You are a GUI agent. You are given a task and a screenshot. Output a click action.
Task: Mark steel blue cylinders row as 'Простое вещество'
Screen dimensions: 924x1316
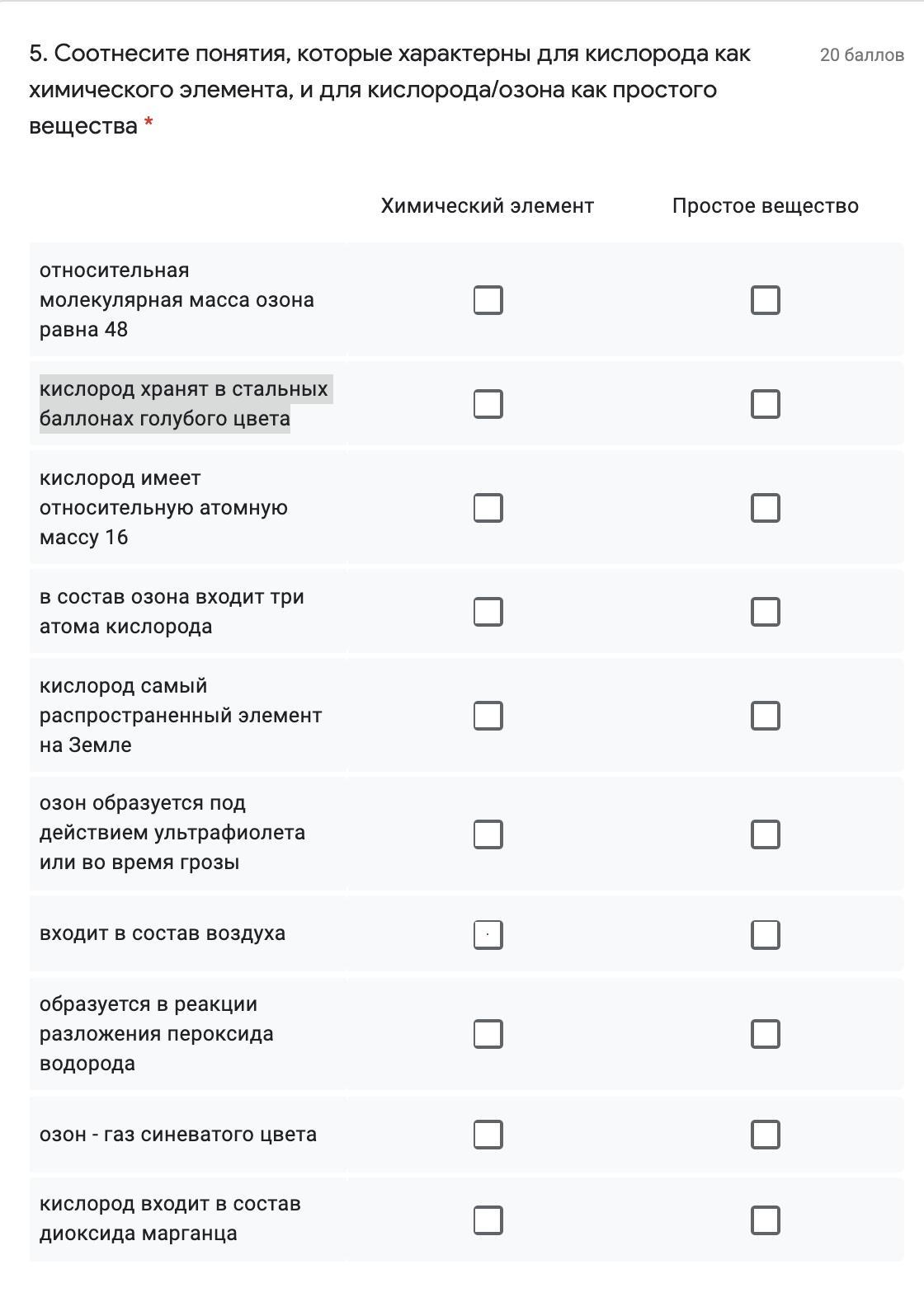(765, 404)
